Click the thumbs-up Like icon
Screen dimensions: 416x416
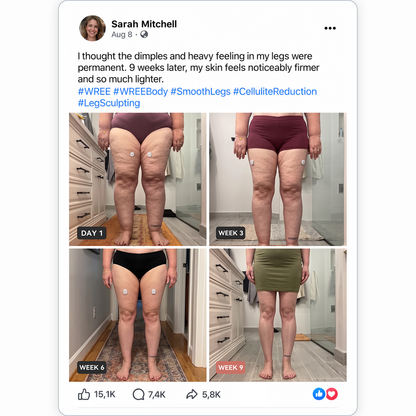click(x=84, y=394)
